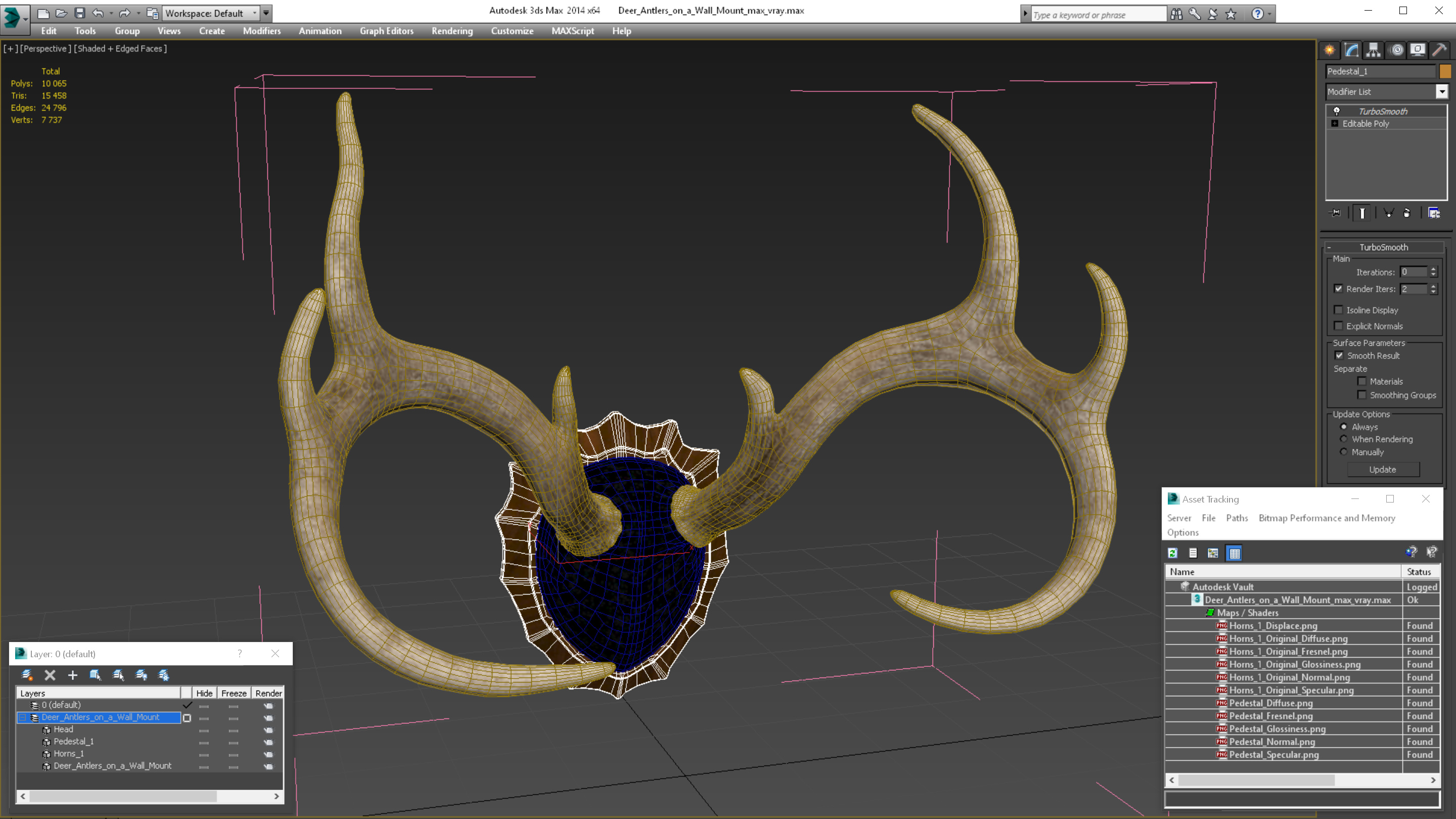
Task: Open the Hierarchy command panel tab
Action: [1374, 51]
